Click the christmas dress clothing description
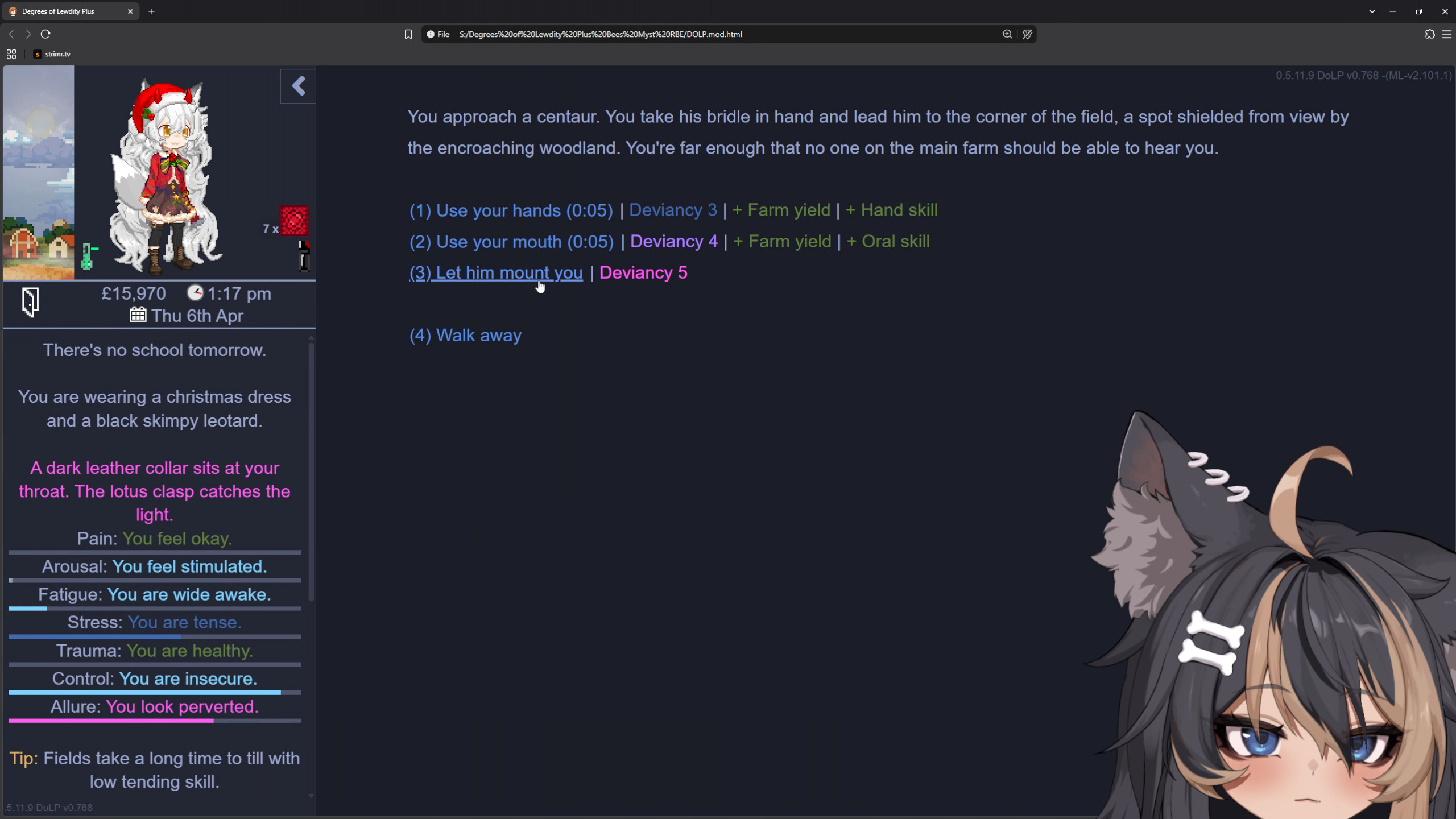The width and height of the screenshot is (1456, 819). coord(155,408)
